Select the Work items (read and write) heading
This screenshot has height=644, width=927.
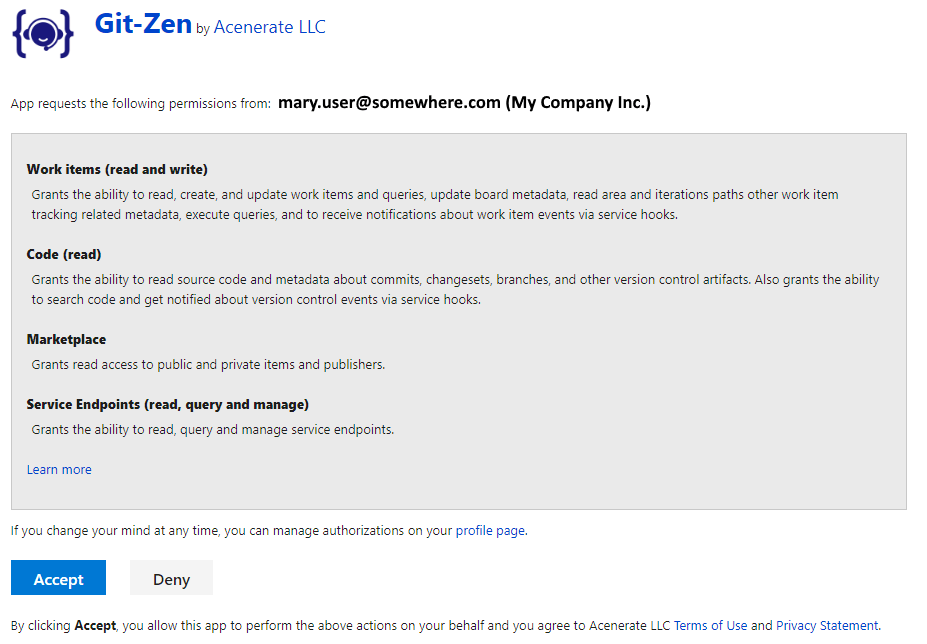[x=117, y=169]
